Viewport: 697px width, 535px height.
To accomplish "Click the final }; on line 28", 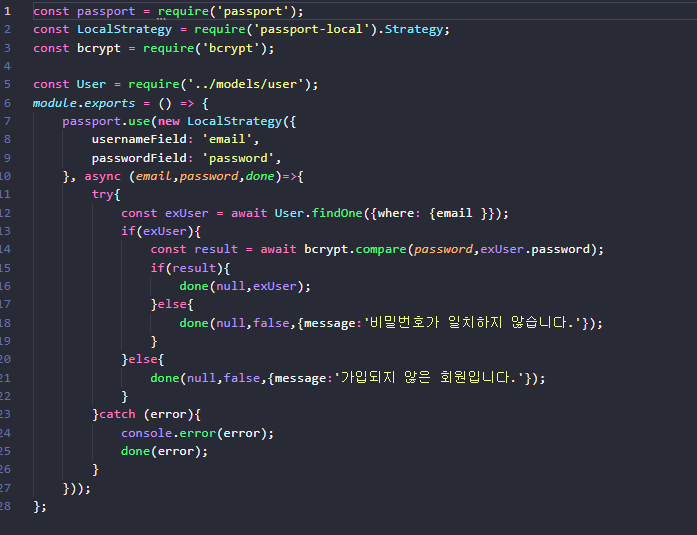I will pyautogui.click(x=40, y=507).
